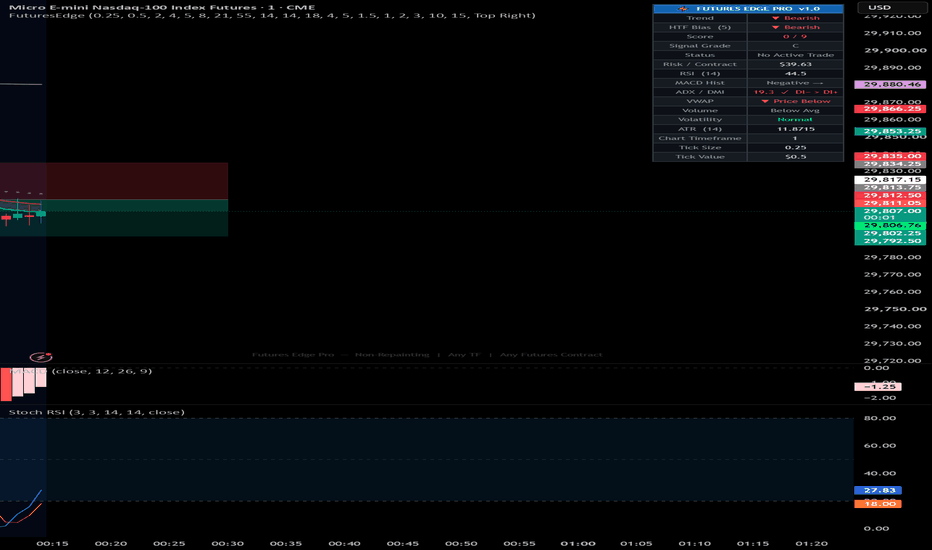Click the MACD -1.25 value label

pos(878,386)
